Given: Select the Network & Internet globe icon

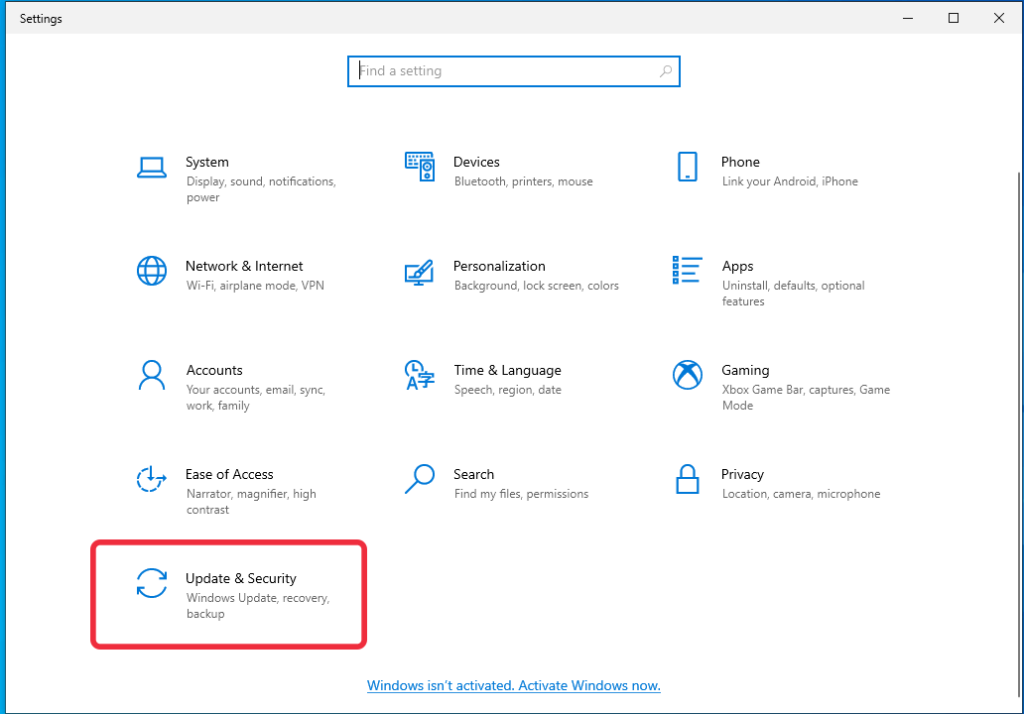Looking at the screenshot, I should 151,271.
